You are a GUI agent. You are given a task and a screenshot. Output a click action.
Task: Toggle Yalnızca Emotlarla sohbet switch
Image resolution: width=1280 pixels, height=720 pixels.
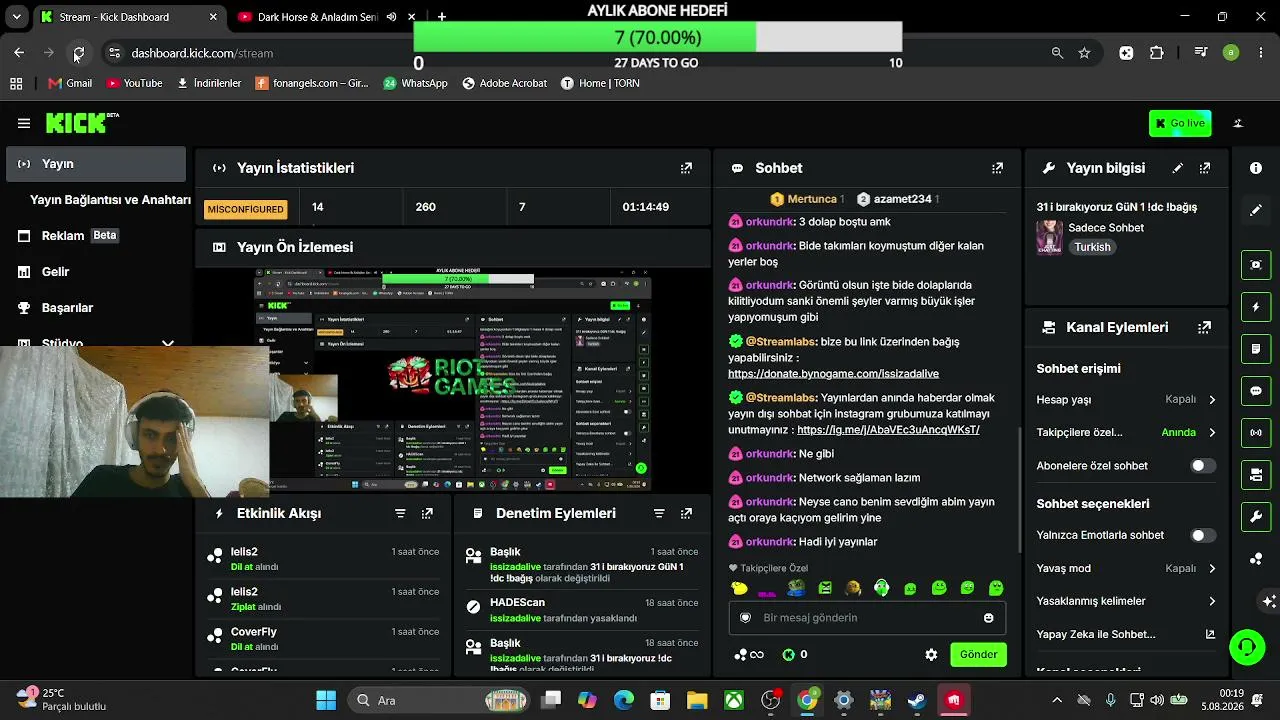[x=1203, y=535]
